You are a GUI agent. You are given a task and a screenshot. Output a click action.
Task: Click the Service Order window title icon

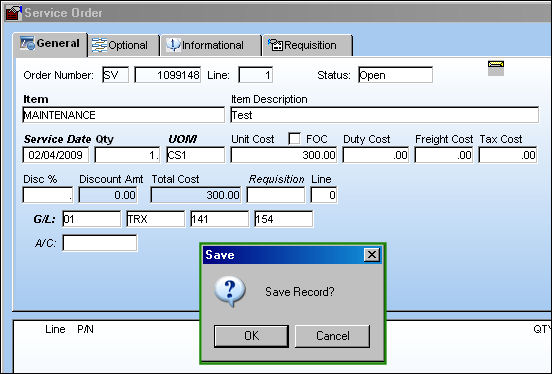pyautogui.click(x=14, y=13)
